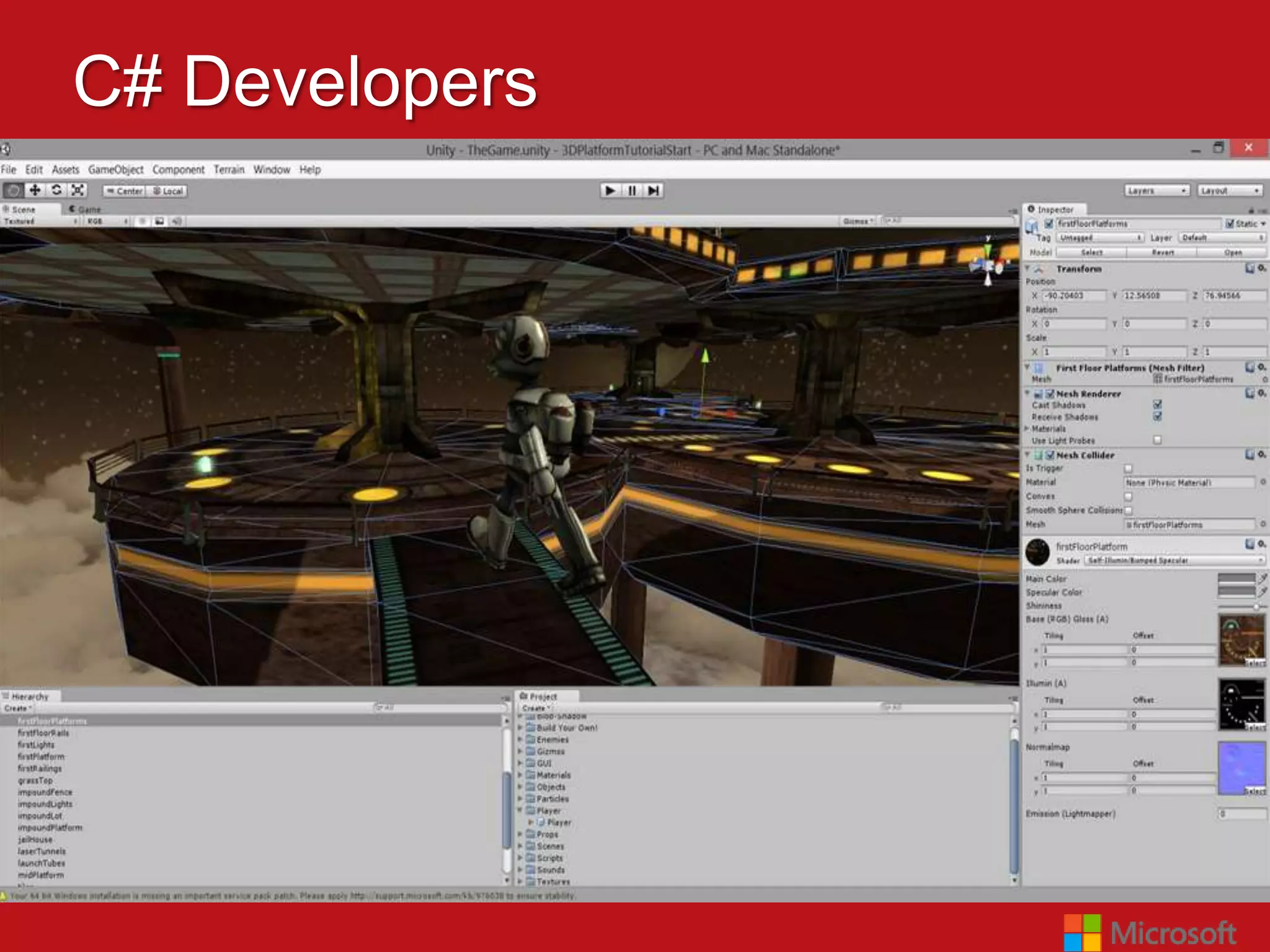Viewport: 1270px width, 952px height.
Task: Open the Textured draw mode dropdown
Action: (x=41, y=221)
